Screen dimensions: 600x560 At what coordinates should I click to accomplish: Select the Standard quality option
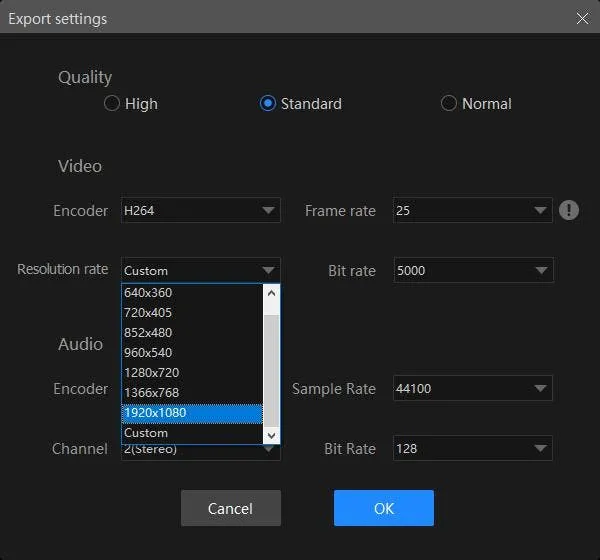coord(268,104)
